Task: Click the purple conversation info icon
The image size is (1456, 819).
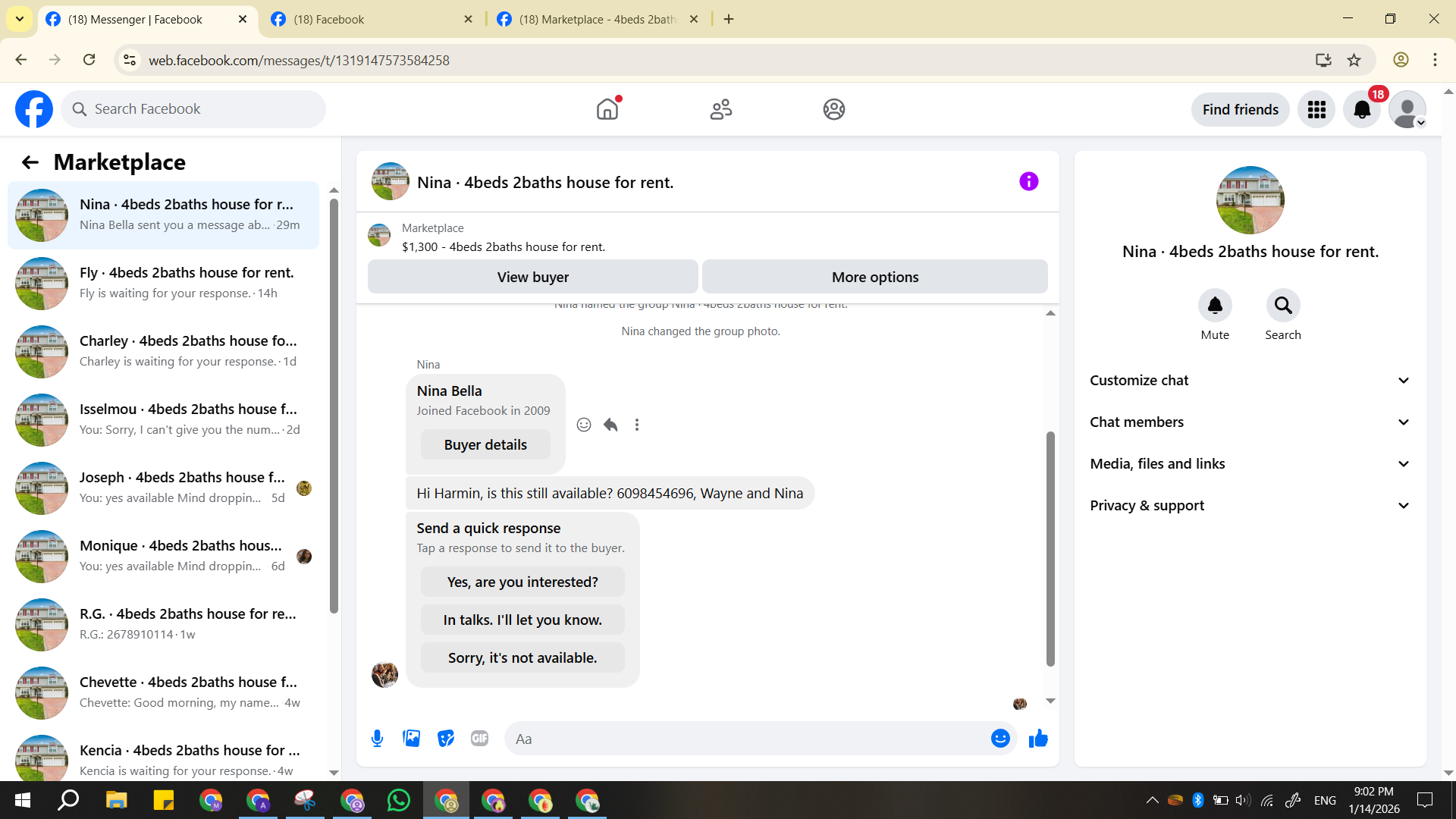Action: click(x=1028, y=182)
